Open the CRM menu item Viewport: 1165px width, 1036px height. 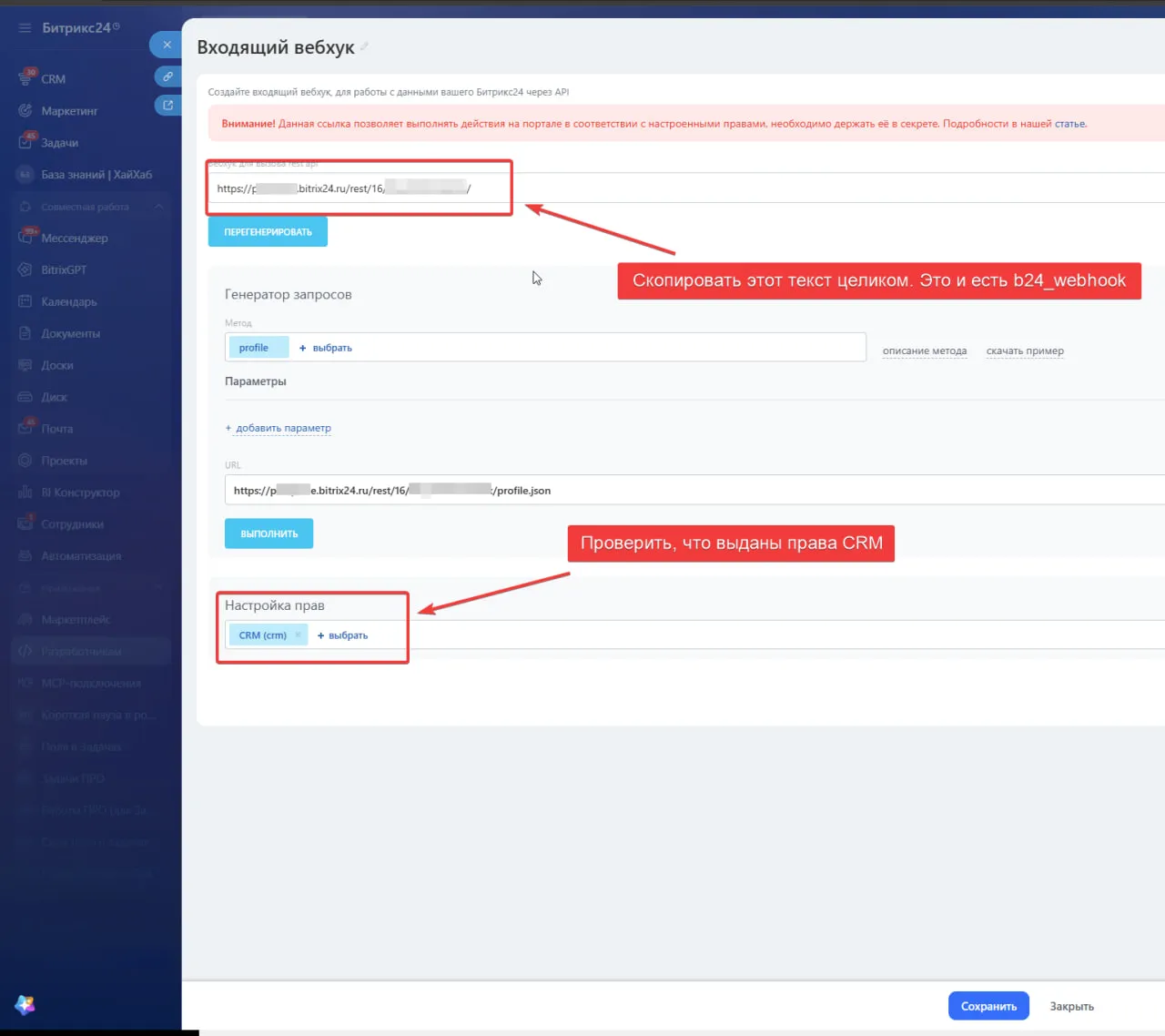tap(54, 79)
